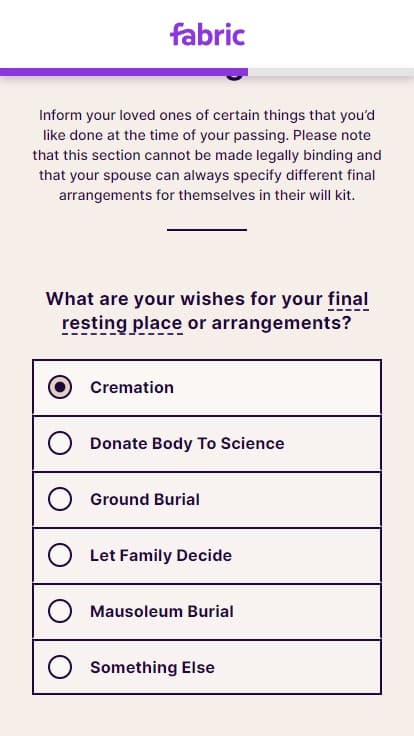Click the Something Else label text
Image resolution: width=414 pixels, height=736 pixels.
[153, 667]
